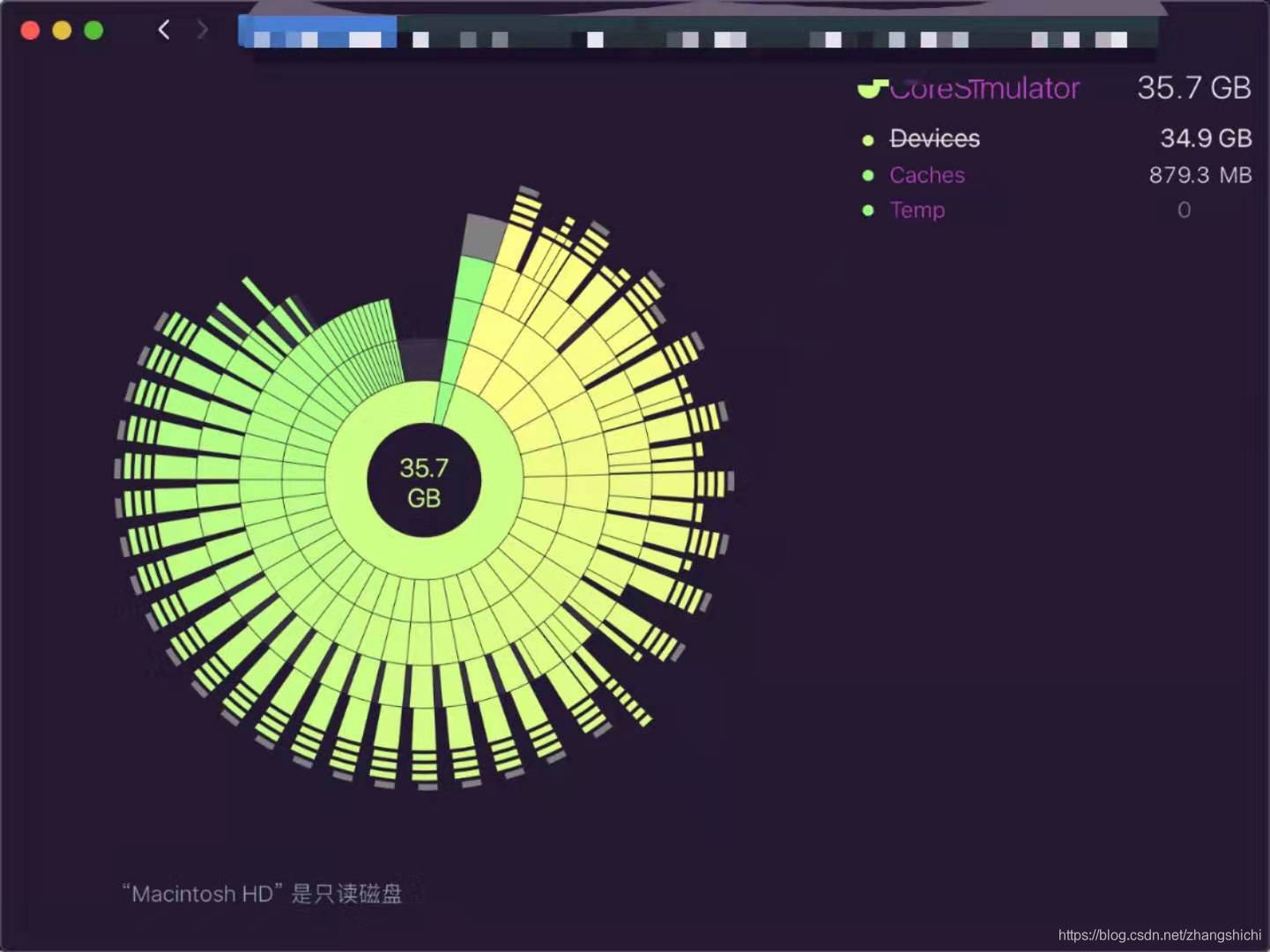Click the green dot beside Caches
This screenshot has height=952, width=1270.
(868, 175)
